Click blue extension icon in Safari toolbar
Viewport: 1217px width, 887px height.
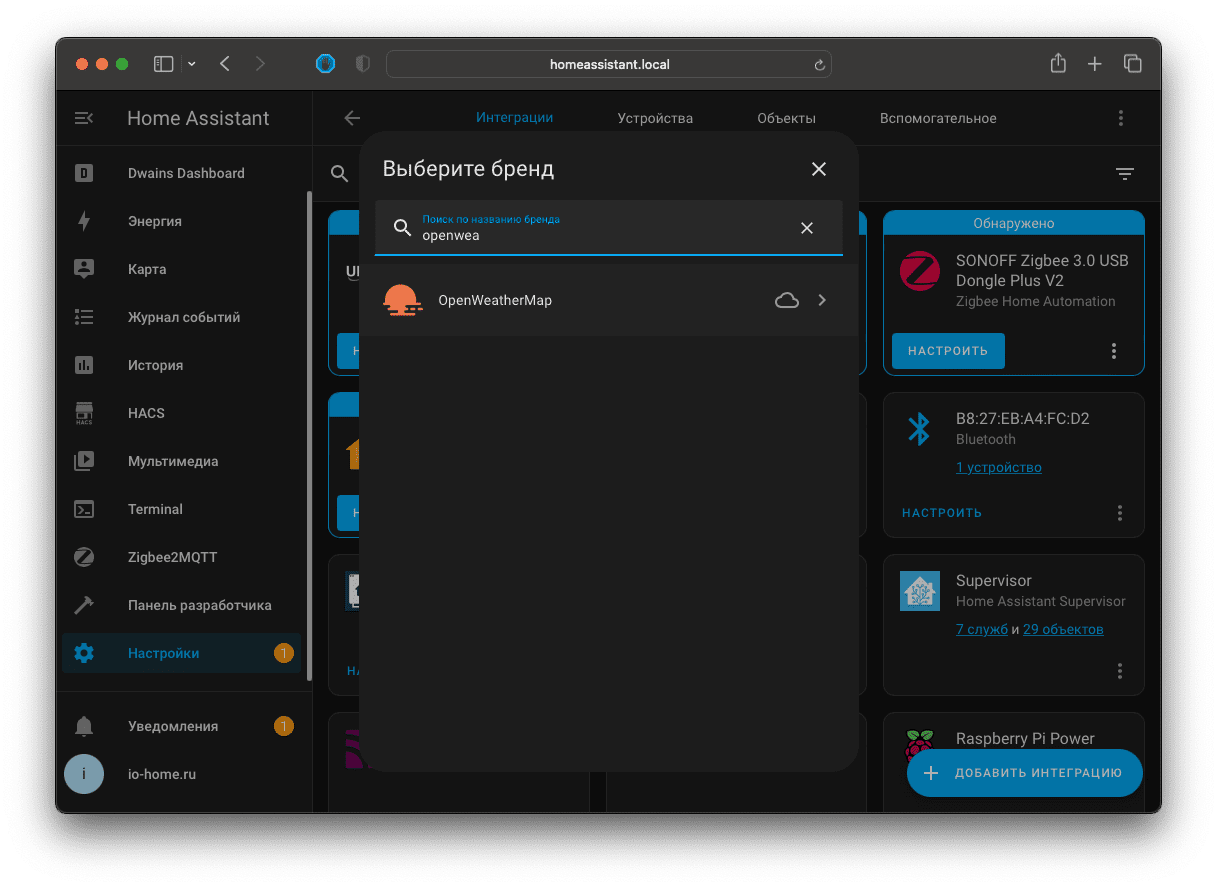click(326, 64)
